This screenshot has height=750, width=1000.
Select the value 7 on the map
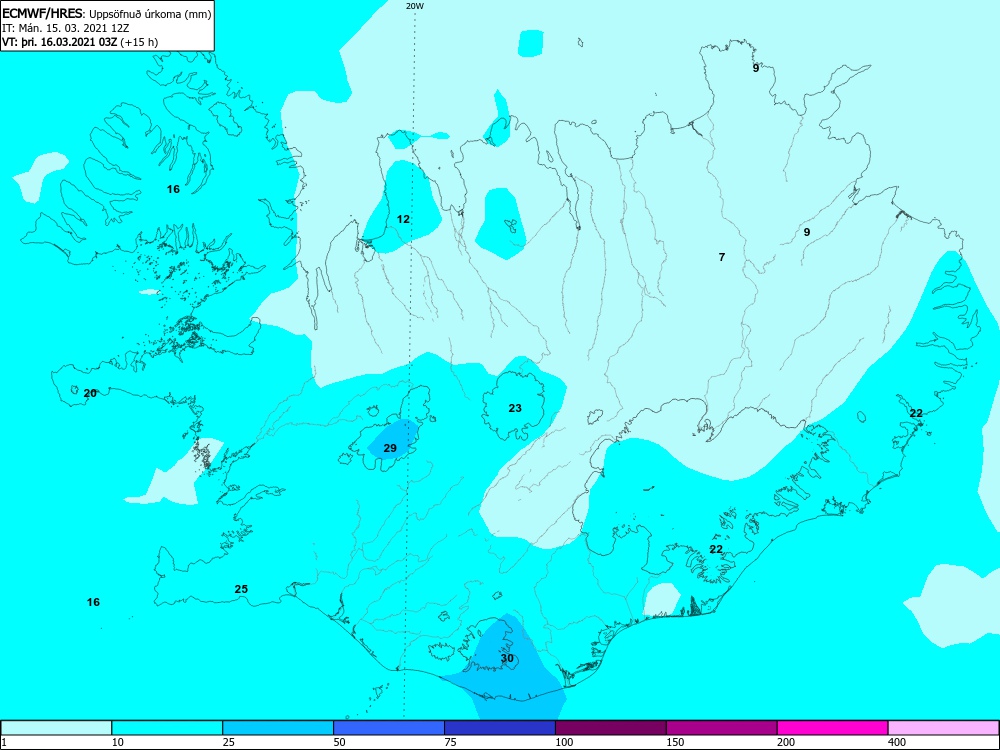point(722,257)
